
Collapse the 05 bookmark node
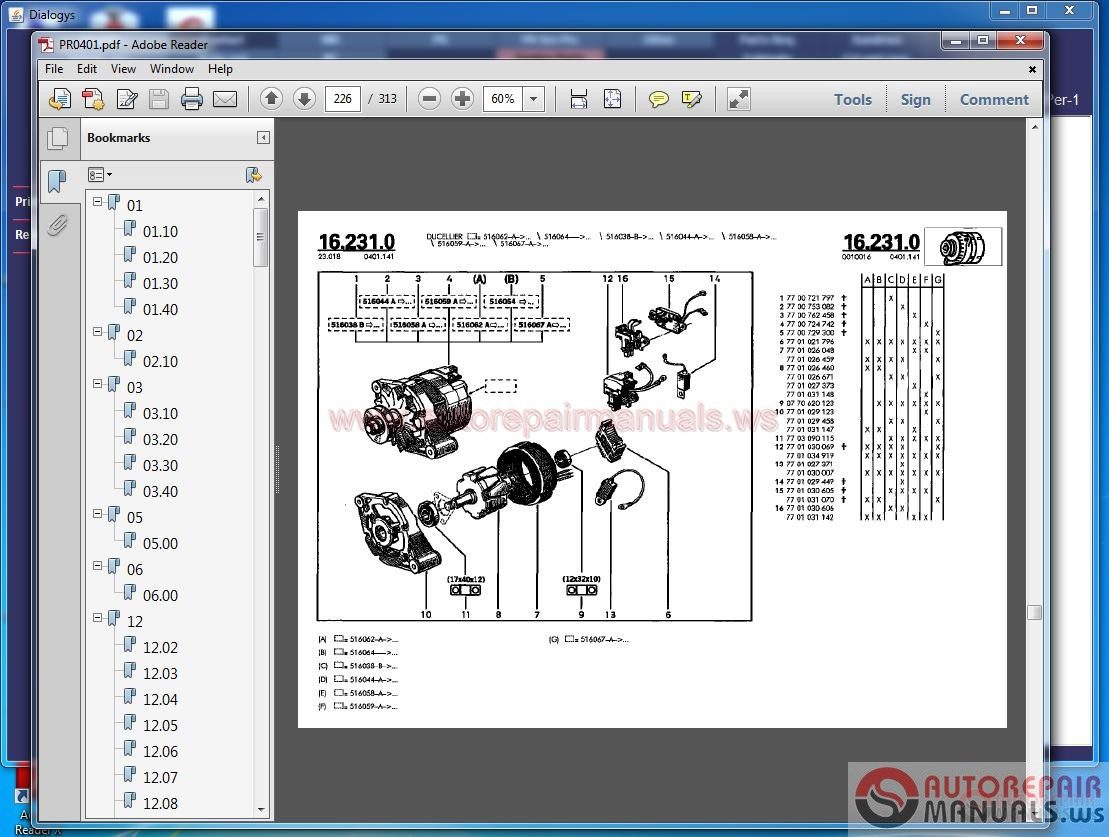pyautogui.click(x=98, y=514)
